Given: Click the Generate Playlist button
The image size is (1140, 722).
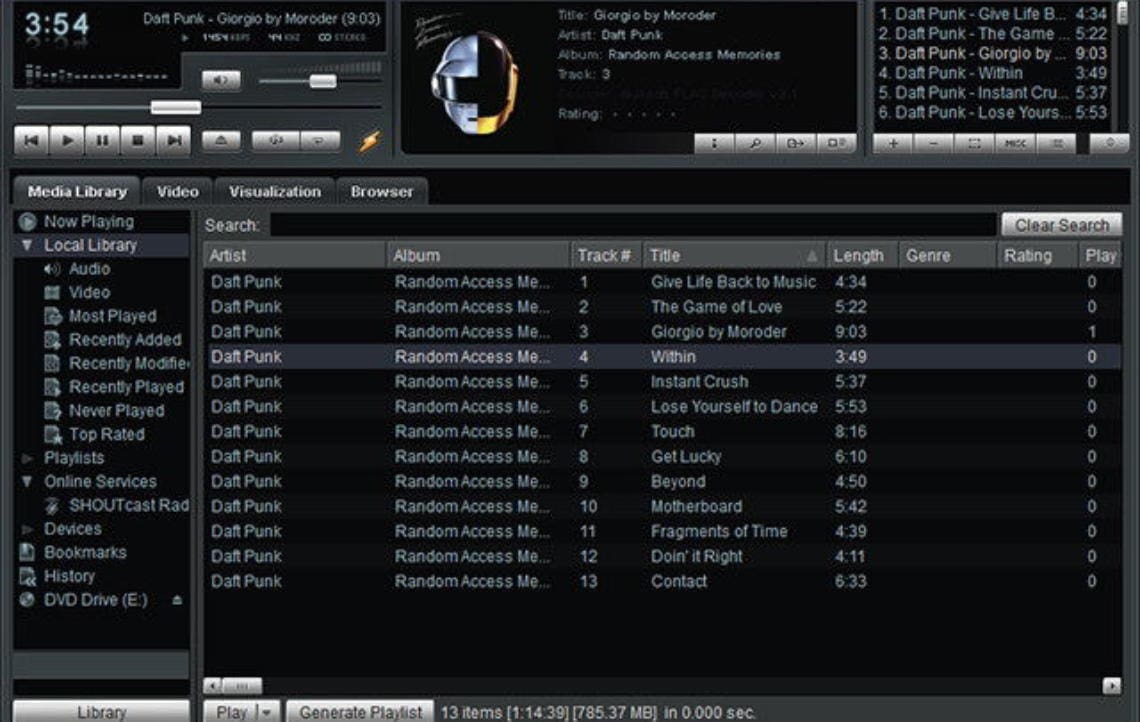Looking at the screenshot, I should coord(360,712).
